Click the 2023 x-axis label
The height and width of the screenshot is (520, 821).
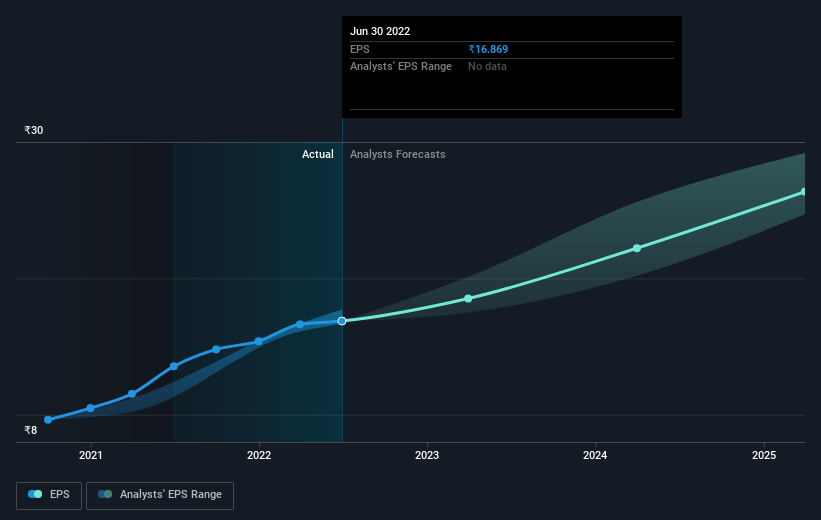point(427,455)
